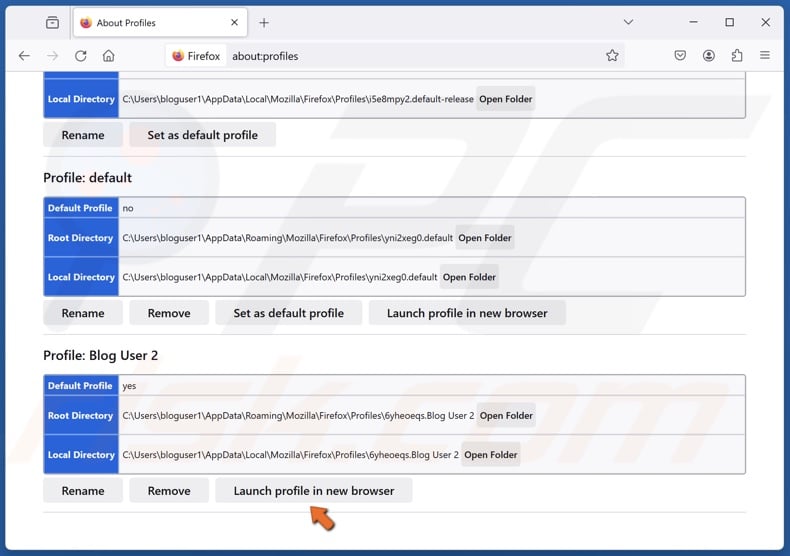Click the 'Profile: Blog User 2' heading
Image resolution: width=790 pixels, height=556 pixels.
(x=101, y=356)
